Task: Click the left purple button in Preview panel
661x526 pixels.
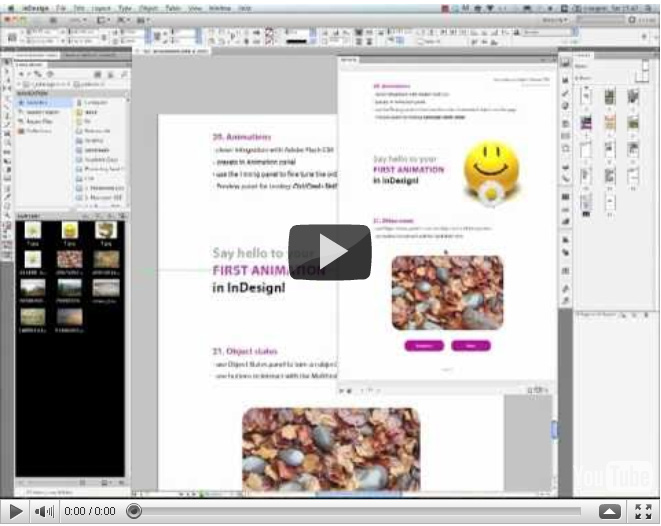Action: coord(424,345)
